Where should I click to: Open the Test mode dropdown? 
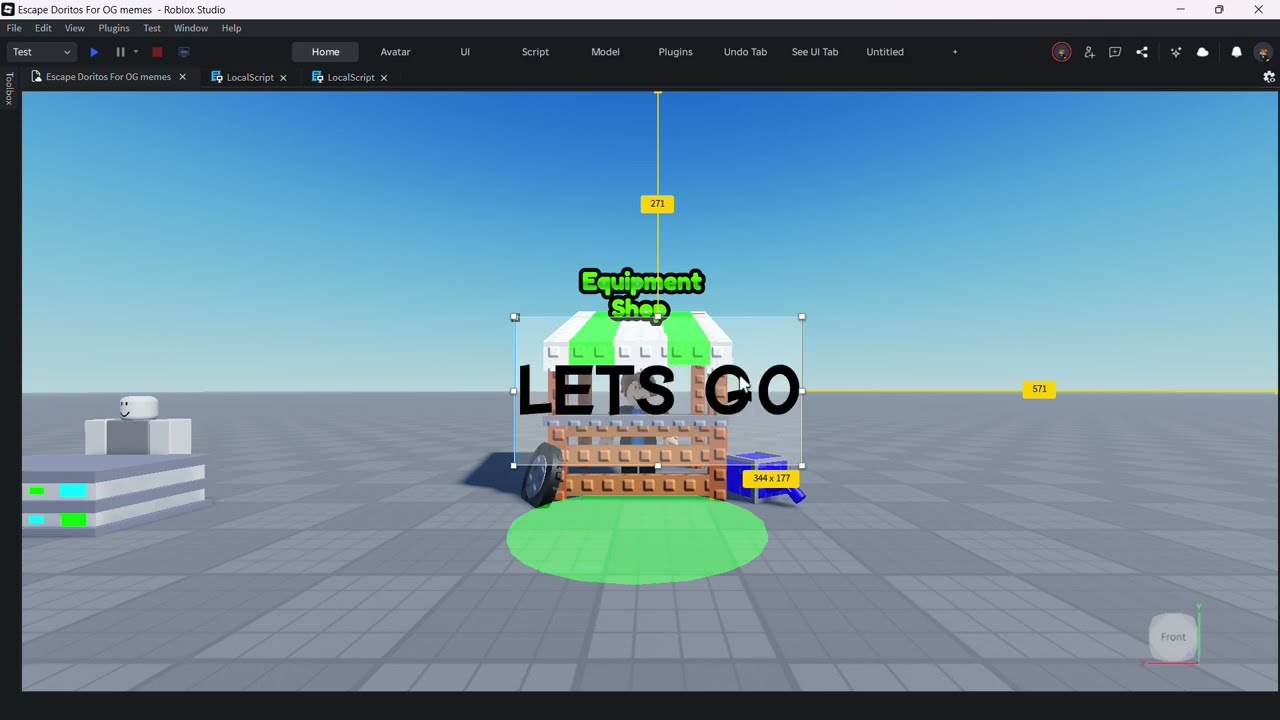[x=42, y=52]
